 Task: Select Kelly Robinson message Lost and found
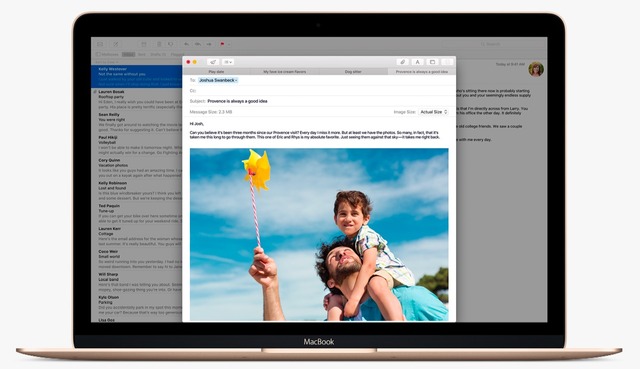coord(136,191)
